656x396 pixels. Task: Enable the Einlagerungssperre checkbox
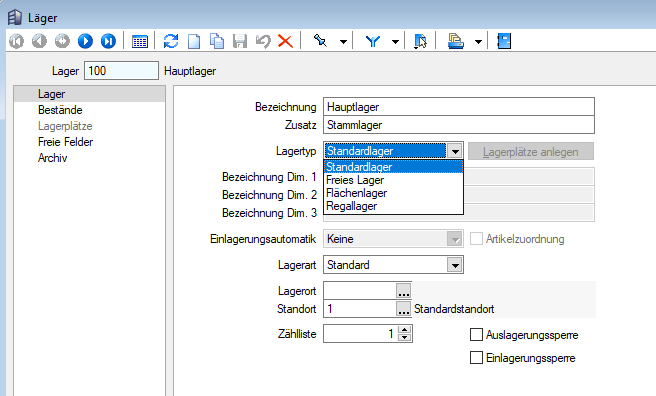click(477, 358)
